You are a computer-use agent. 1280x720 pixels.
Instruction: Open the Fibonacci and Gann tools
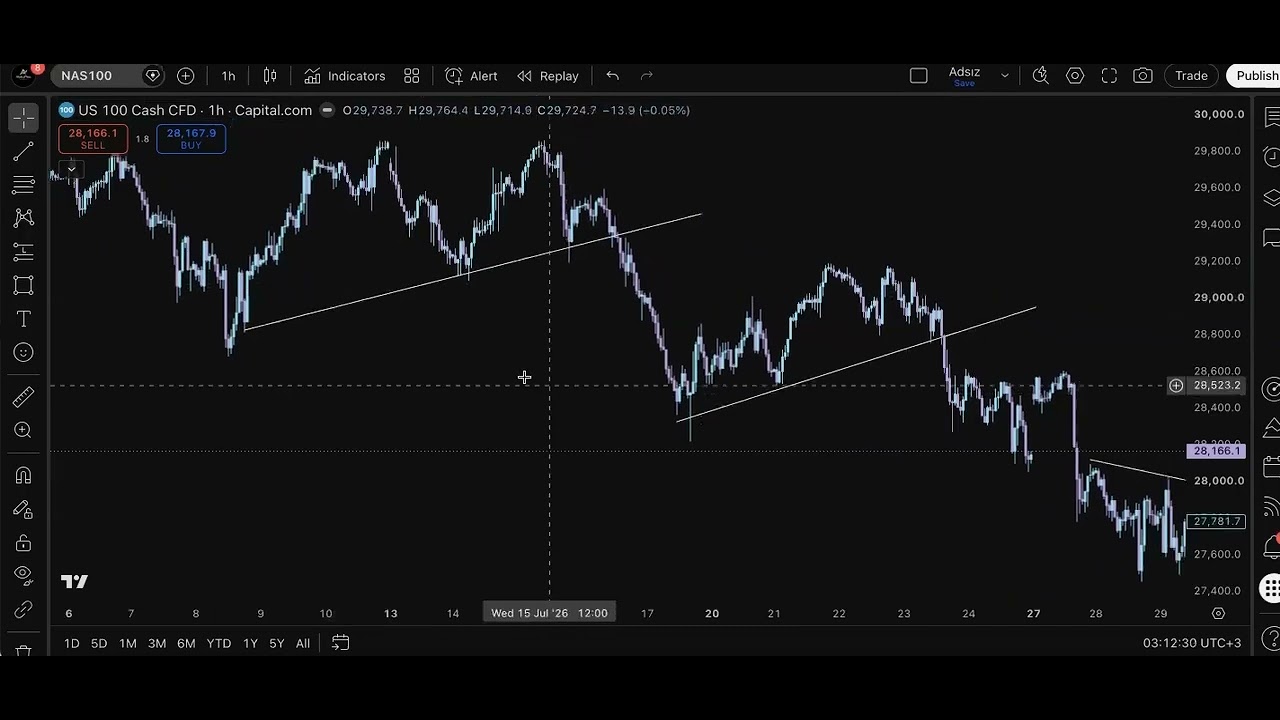23,185
